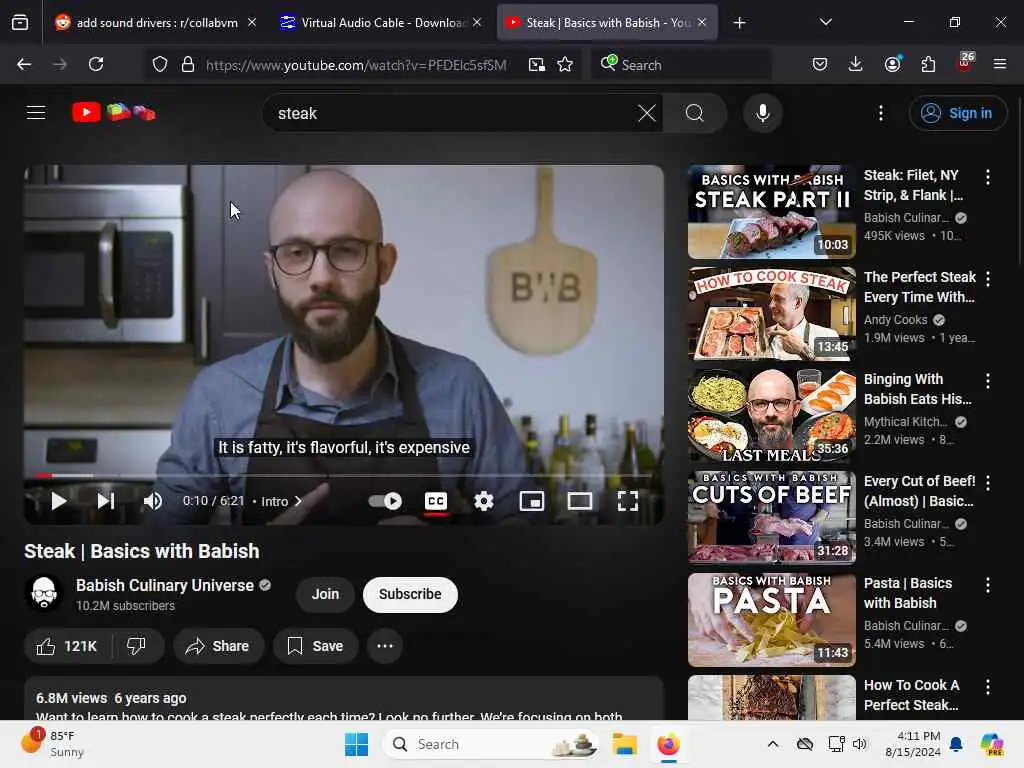Search with your voice microphone
Image resolution: width=1024 pixels, height=768 pixels.
(x=762, y=113)
